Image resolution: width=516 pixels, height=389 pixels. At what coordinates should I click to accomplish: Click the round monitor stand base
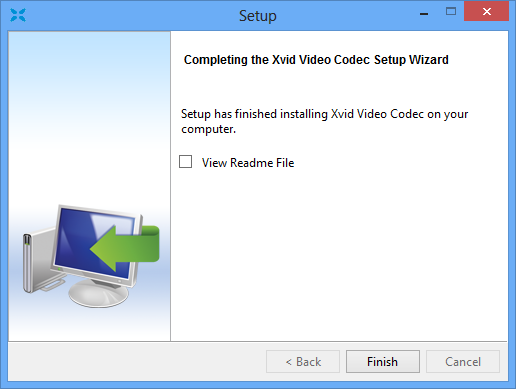(99, 294)
